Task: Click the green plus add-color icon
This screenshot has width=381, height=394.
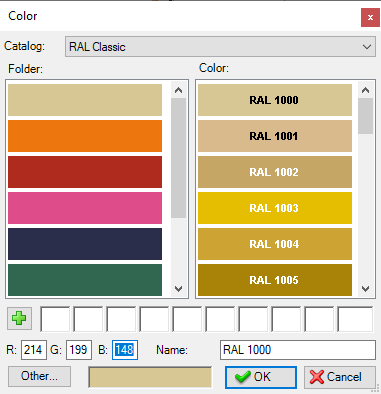Action: click(x=19, y=318)
